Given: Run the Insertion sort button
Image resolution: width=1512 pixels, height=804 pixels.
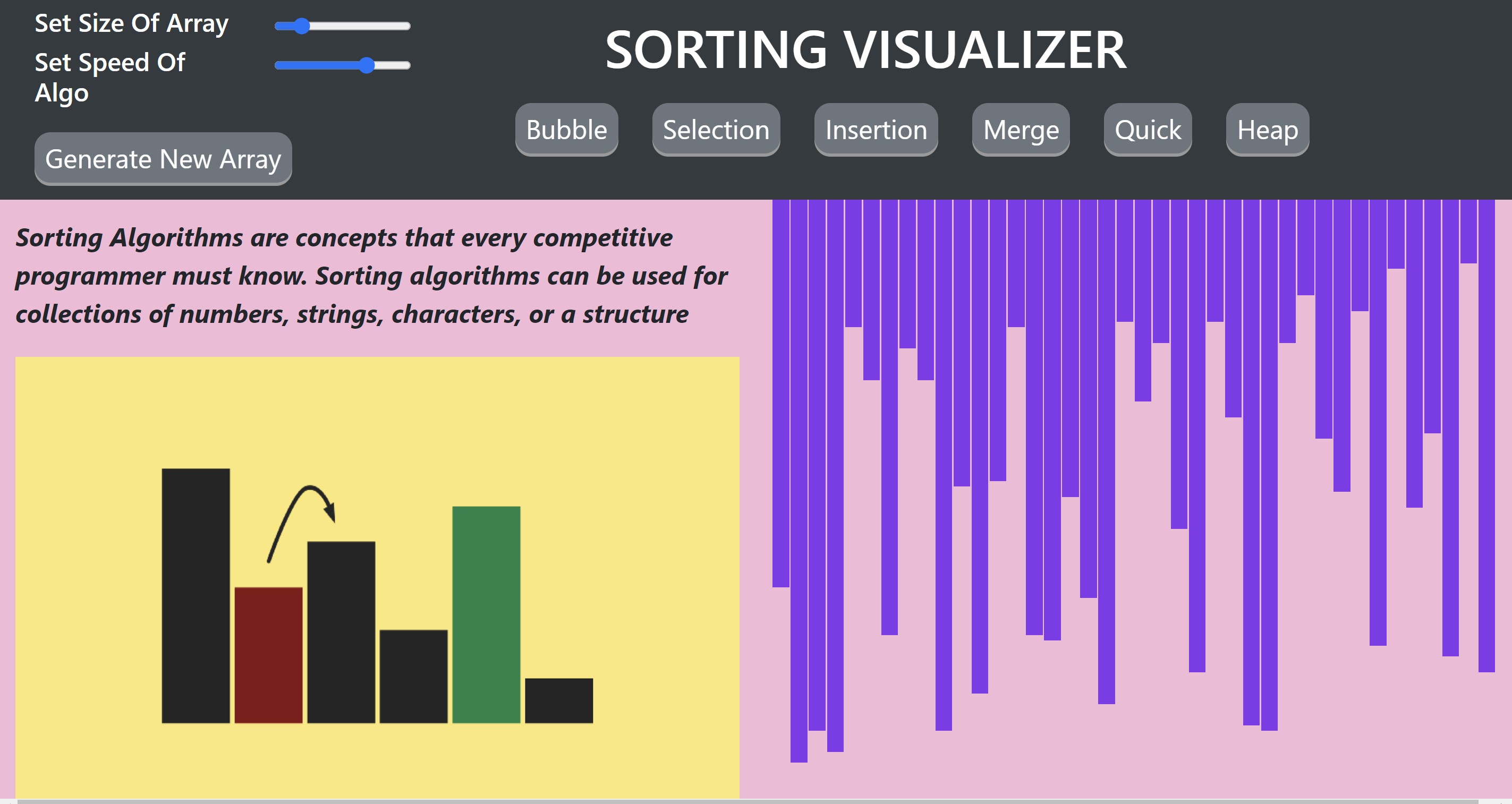Looking at the screenshot, I should pyautogui.click(x=876, y=130).
